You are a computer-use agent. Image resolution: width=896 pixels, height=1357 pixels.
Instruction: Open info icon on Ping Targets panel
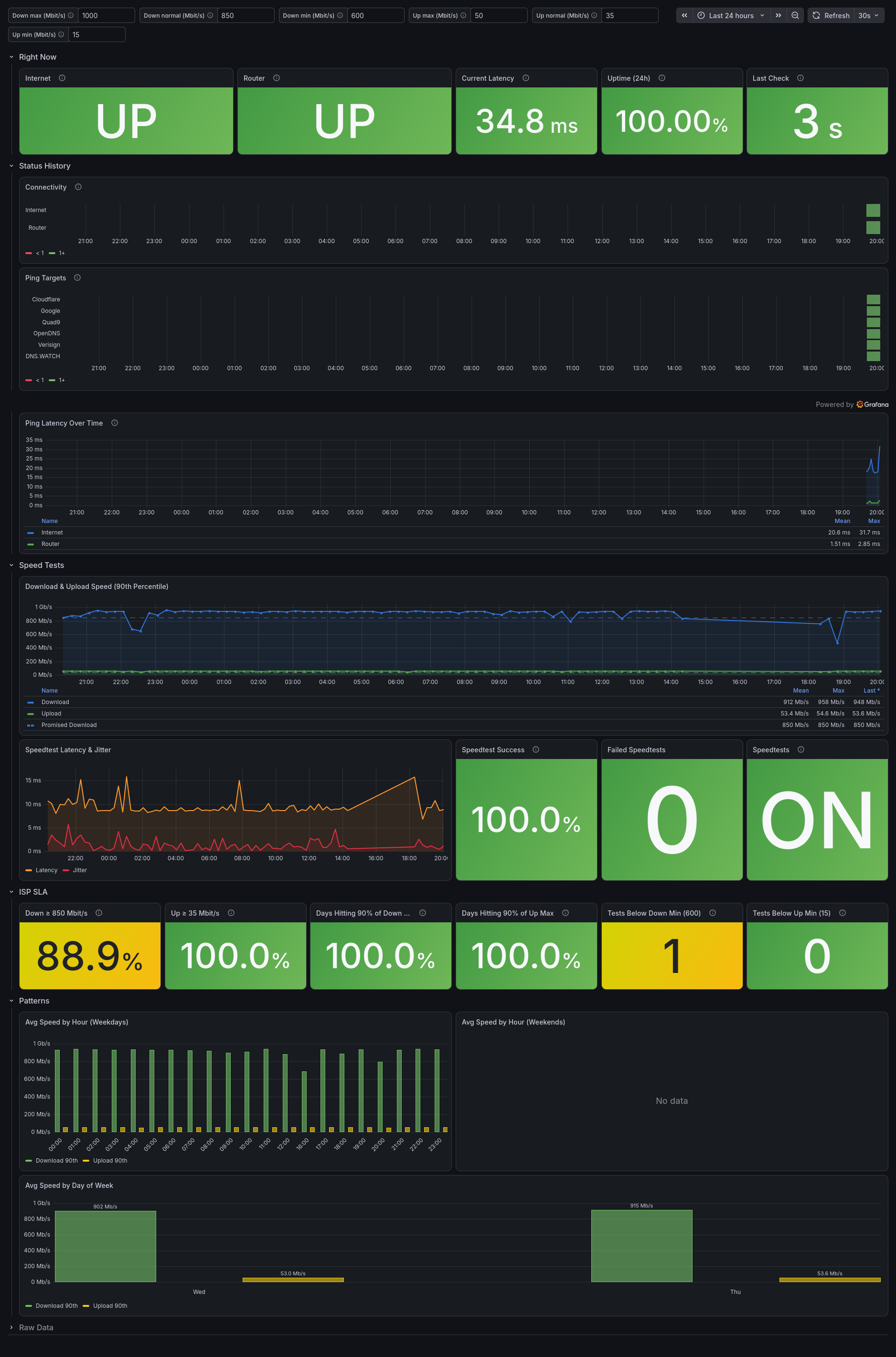(x=77, y=278)
